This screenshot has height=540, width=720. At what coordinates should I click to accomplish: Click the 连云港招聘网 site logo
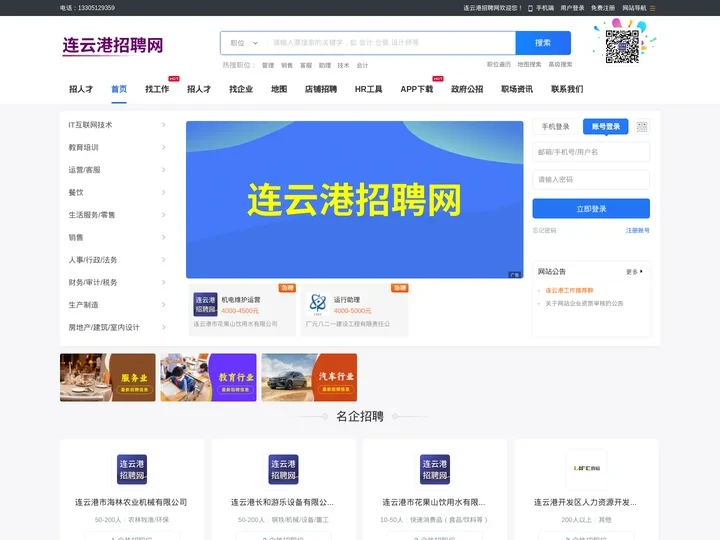pos(113,45)
